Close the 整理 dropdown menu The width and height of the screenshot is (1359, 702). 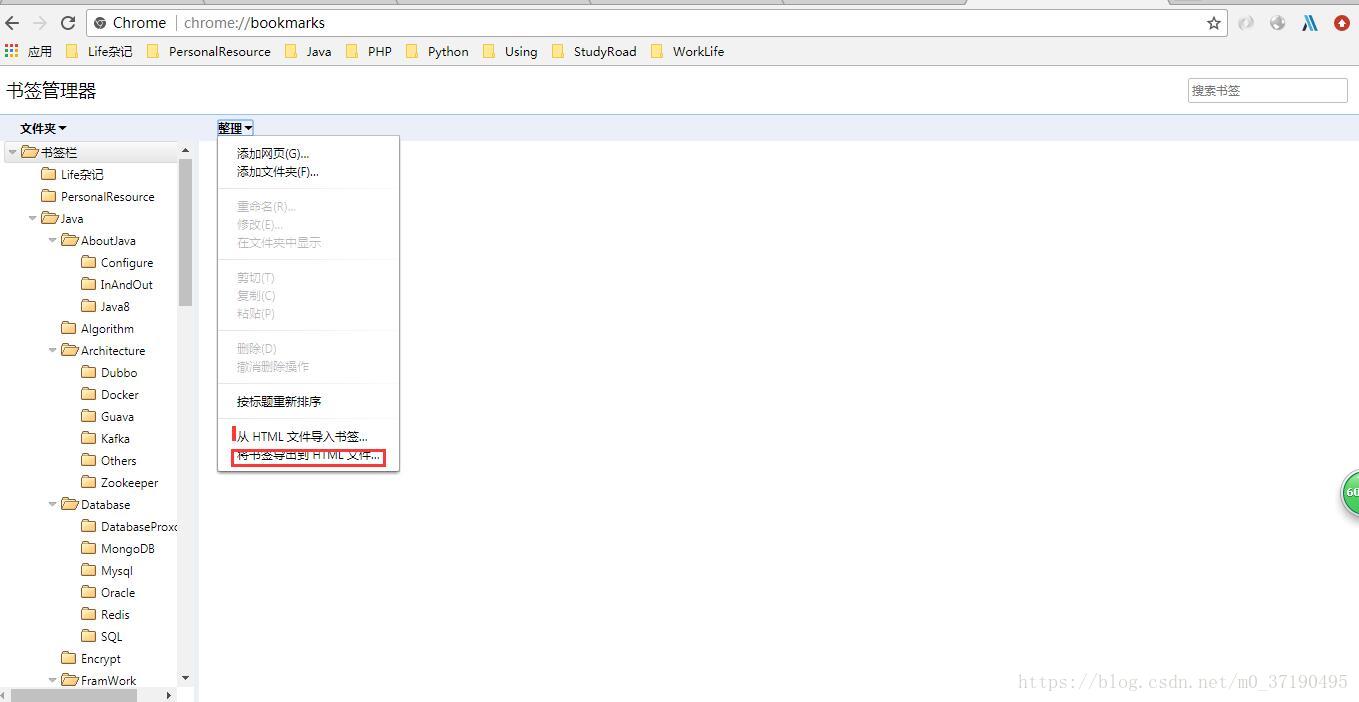[x=235, y=128]
